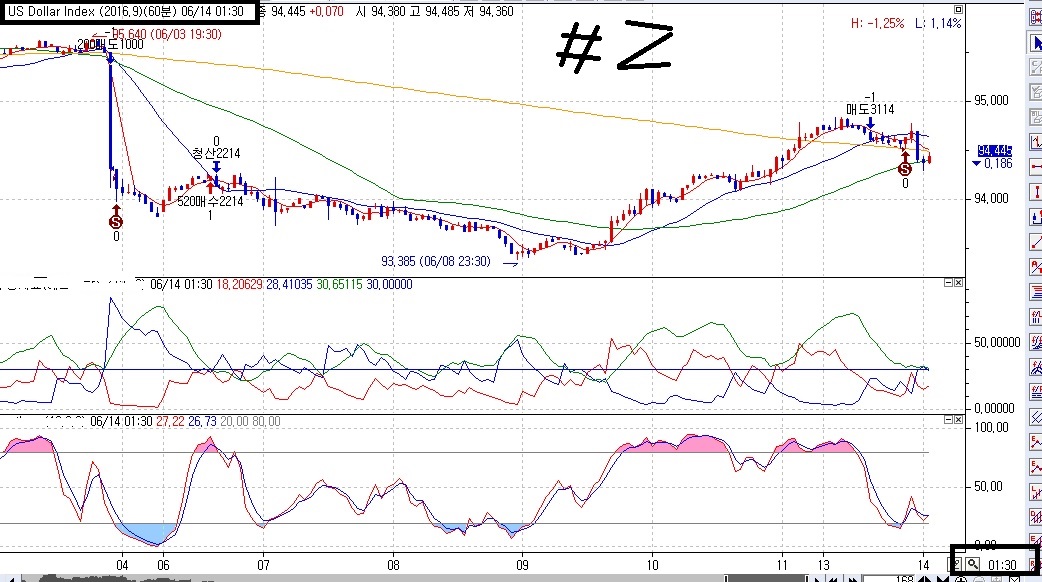Click the 93,385 low price annotation

(435, 260)
